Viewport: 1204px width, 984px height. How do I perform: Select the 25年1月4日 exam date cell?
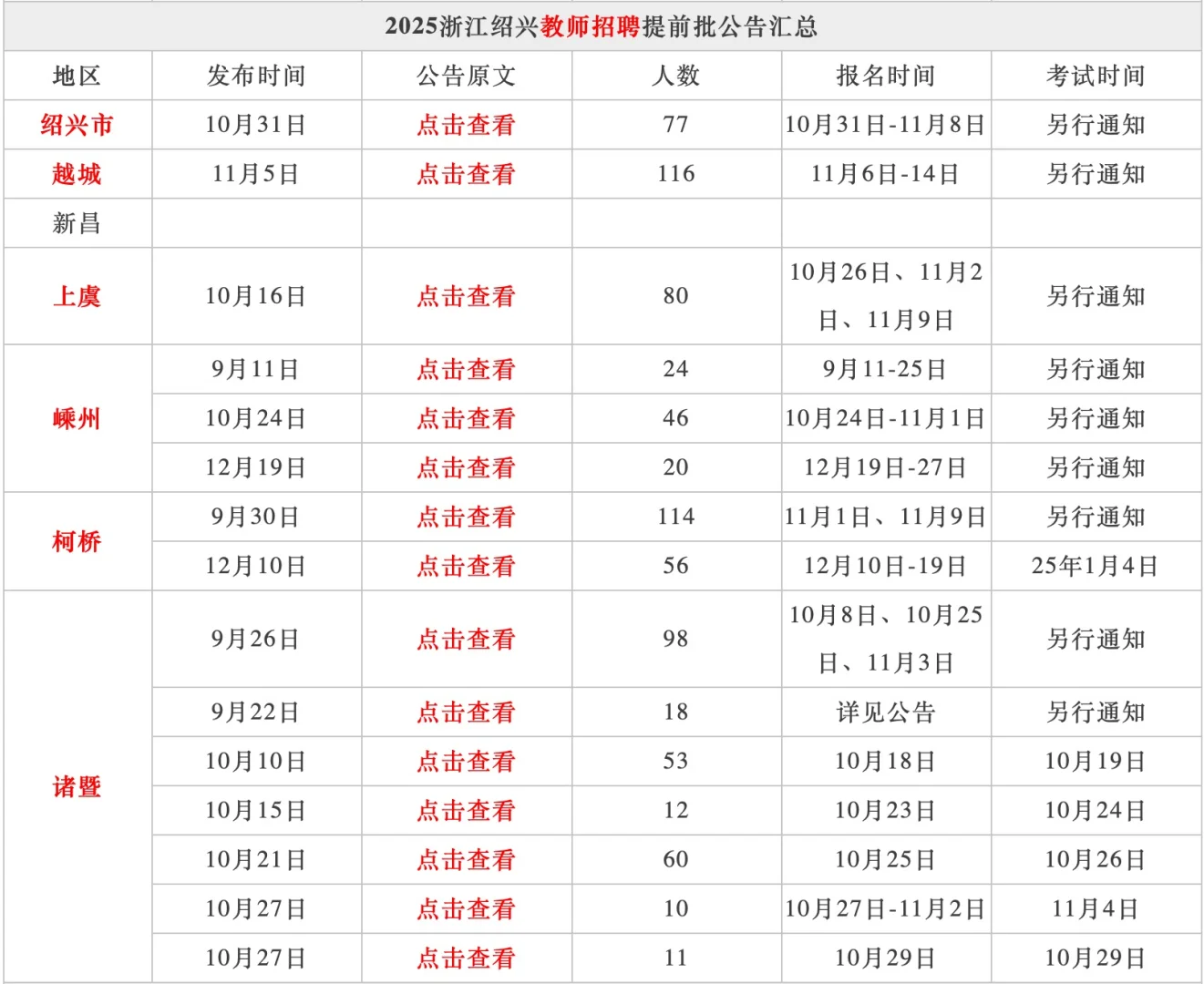pyautogui.click(x=1096, y=566)
